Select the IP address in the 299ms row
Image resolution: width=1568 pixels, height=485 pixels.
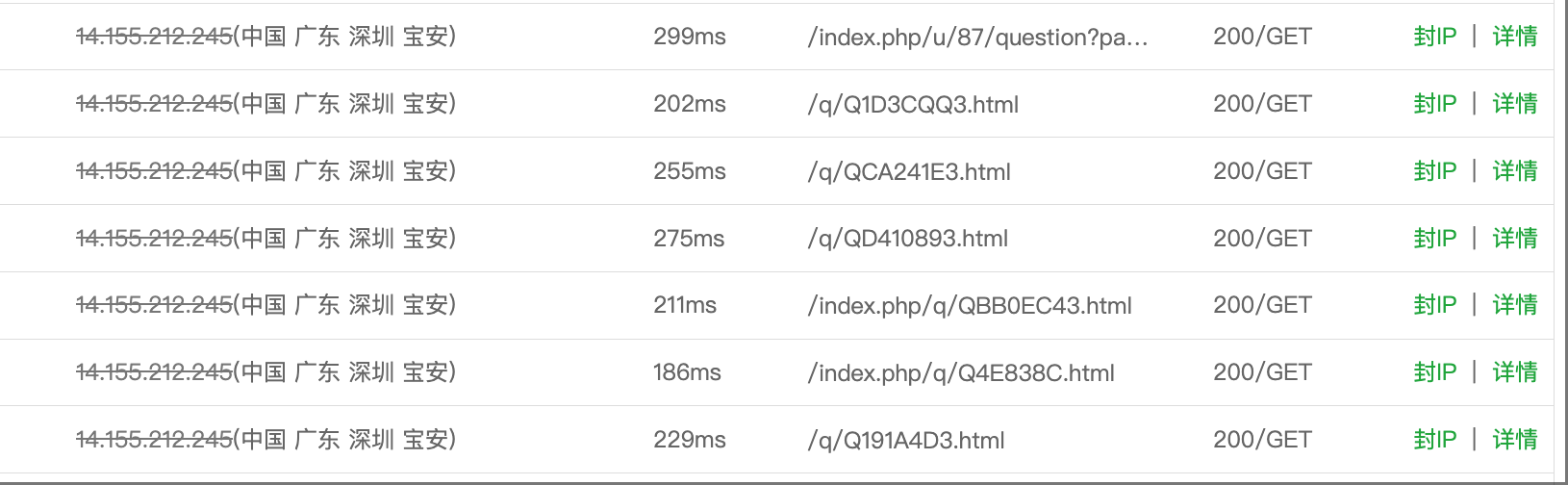point(154,37)
